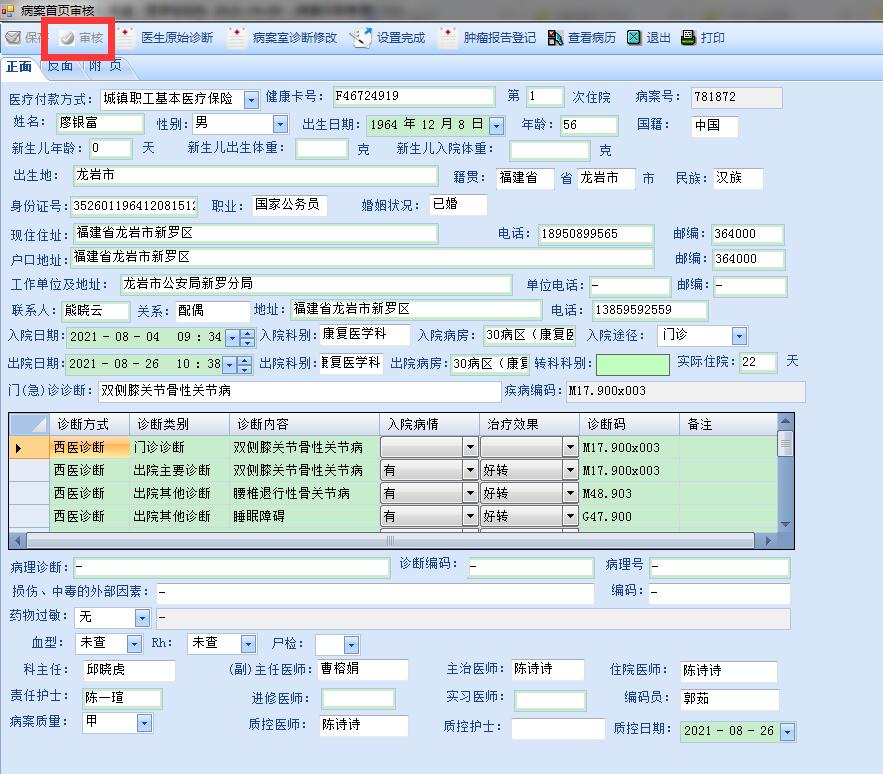Click the 门(急)诊诊断 input field

click(300, 391)
